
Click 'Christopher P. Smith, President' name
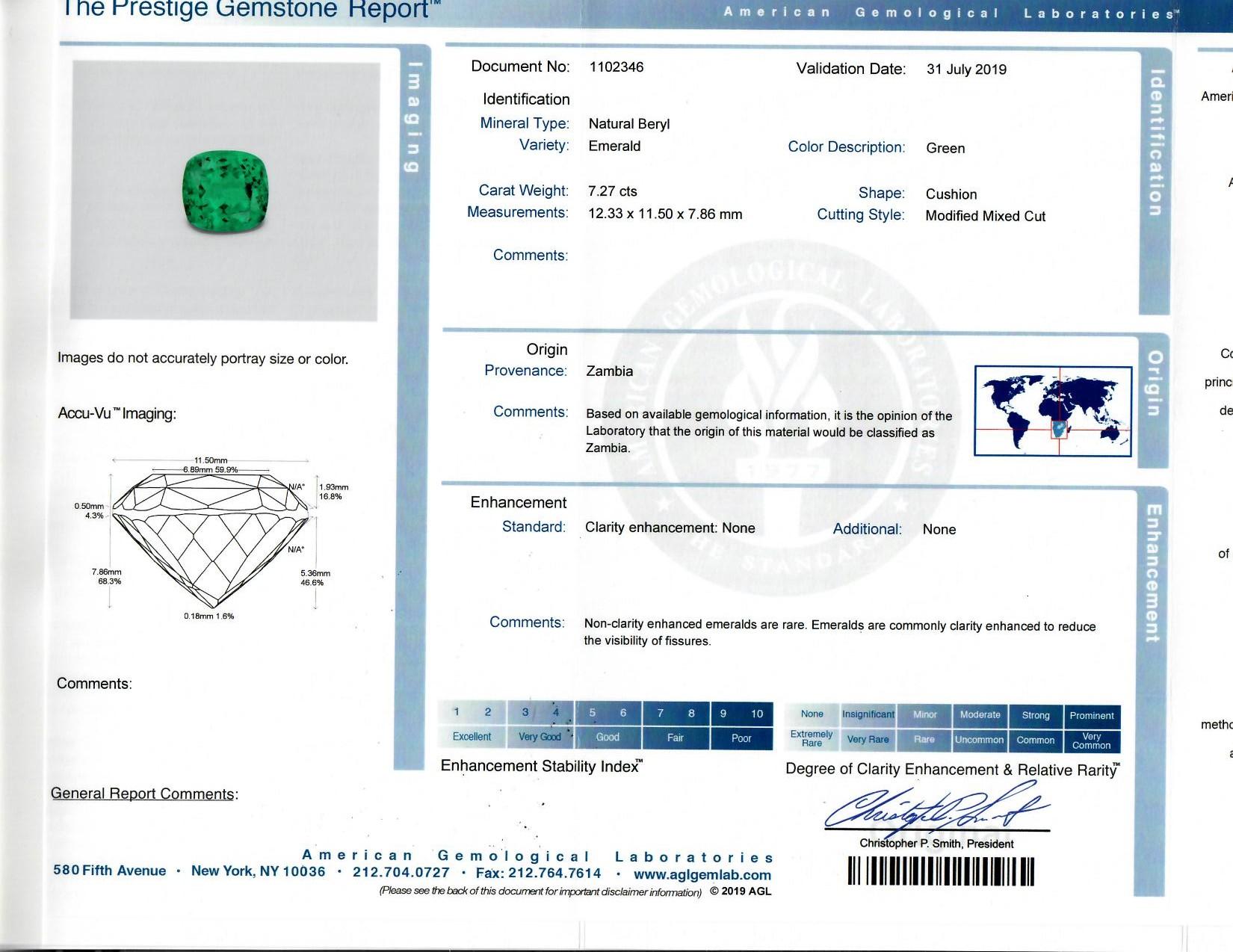click(x=936, y=844)
